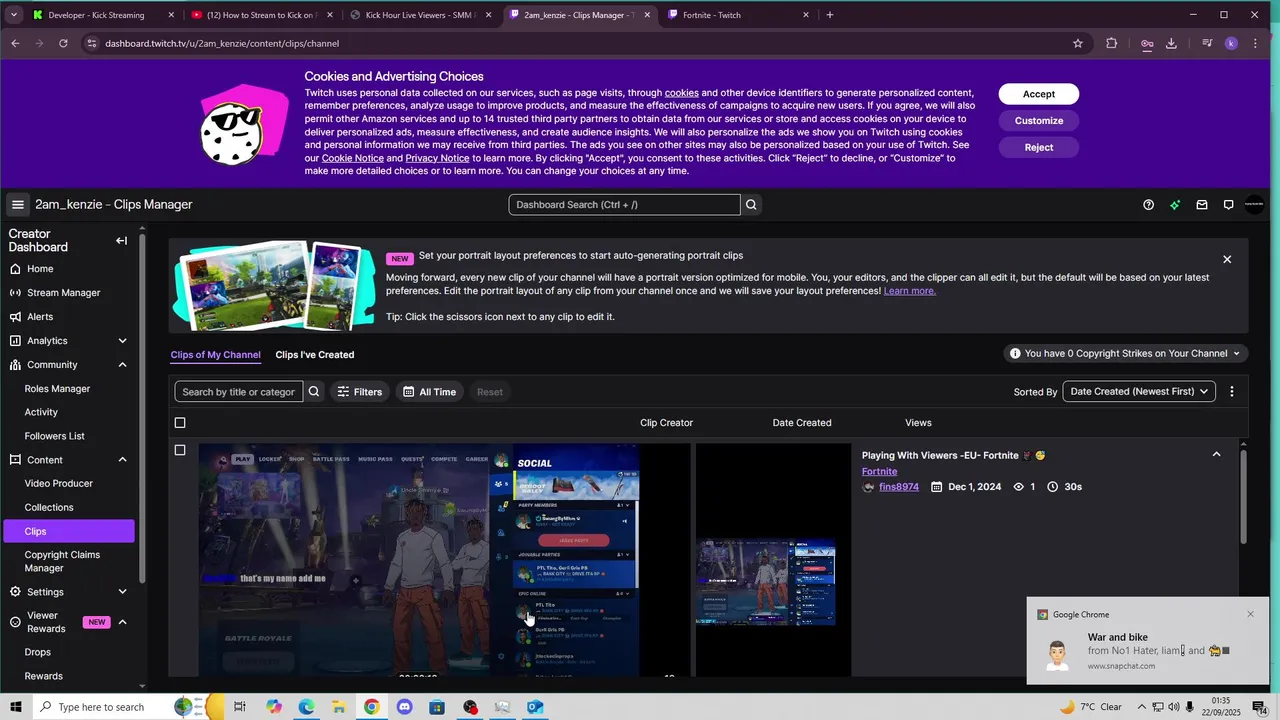Open Outlook from the taskbar
1280x720 pixels.
pos(535,707)
